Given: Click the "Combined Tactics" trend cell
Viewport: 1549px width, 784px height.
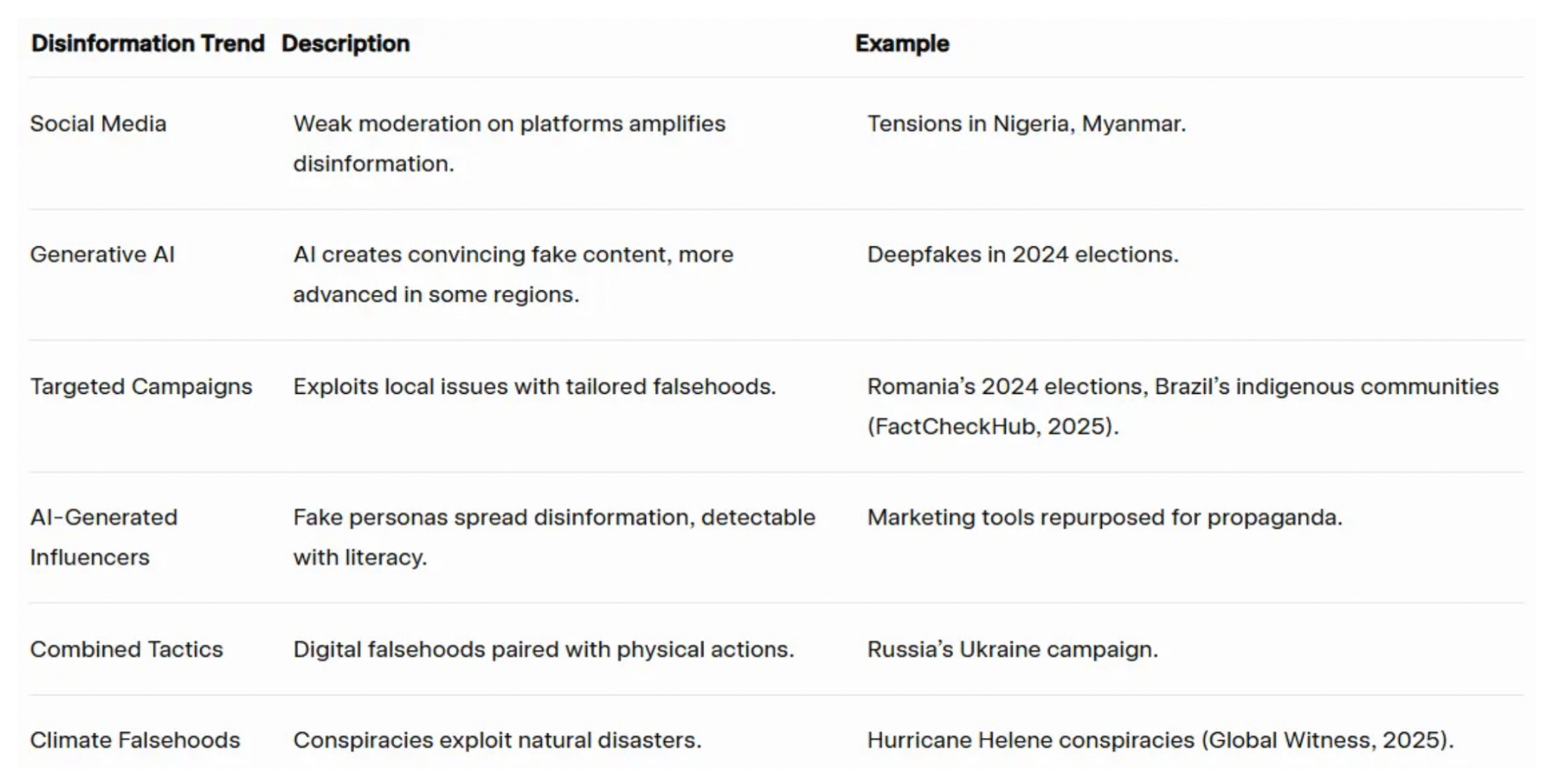Looking at the screenshot, I should pyautogui.click(x=126, y=649).
